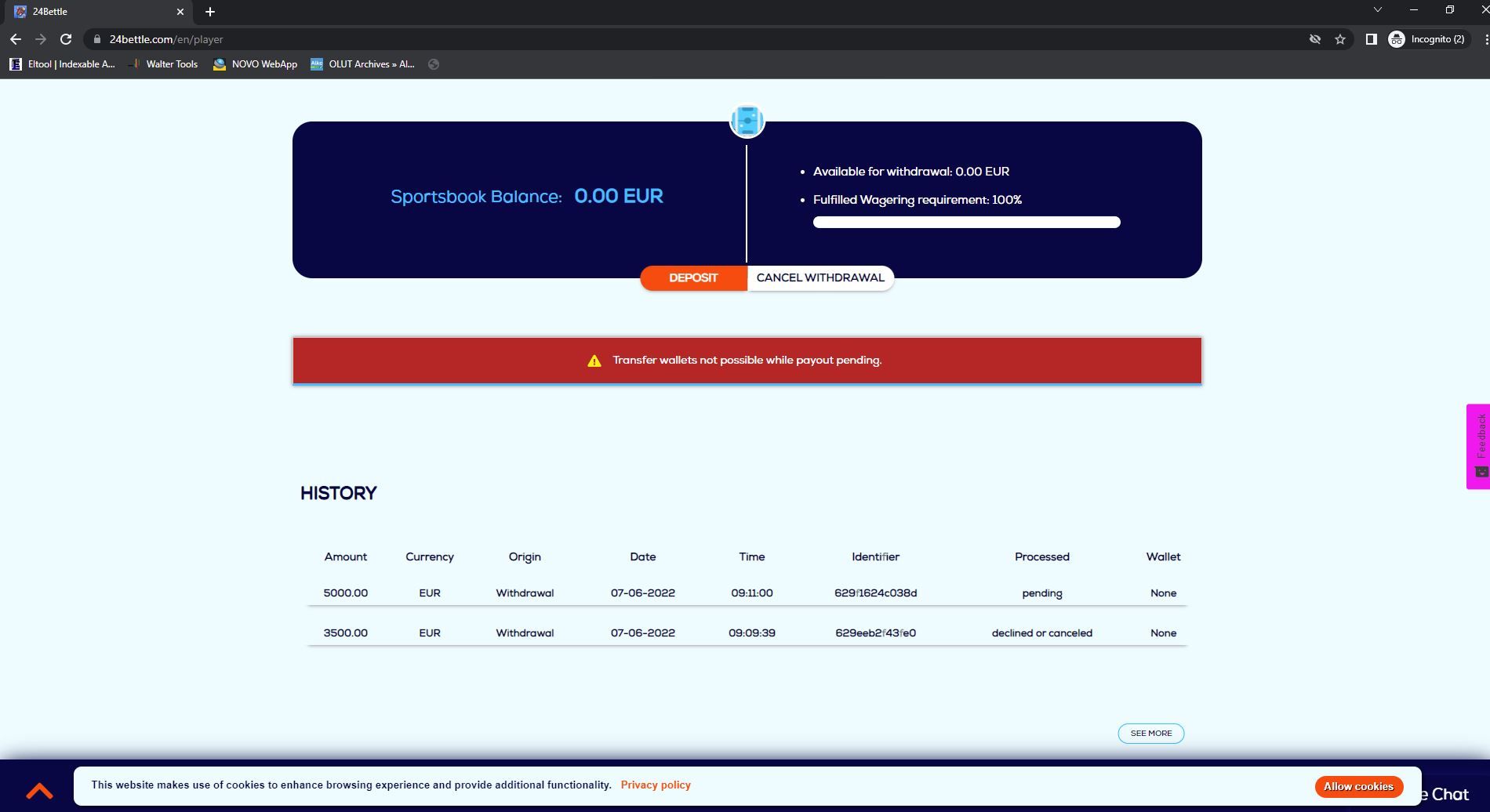Click the sportsbook wallet icon above balance
This screenshot has width=1490, height=812.
coord(747,121)
